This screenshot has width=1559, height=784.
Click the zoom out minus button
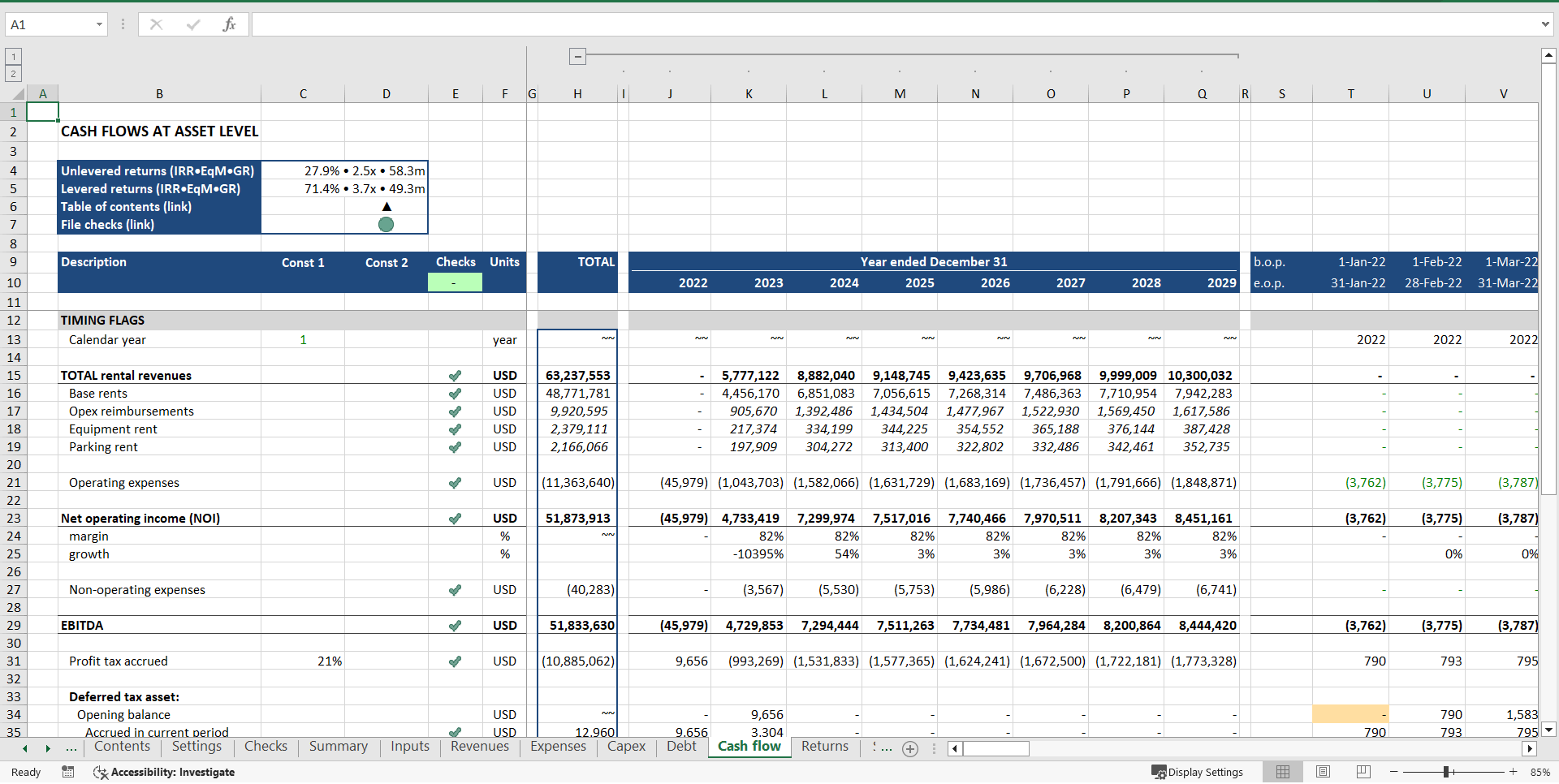1393,772
